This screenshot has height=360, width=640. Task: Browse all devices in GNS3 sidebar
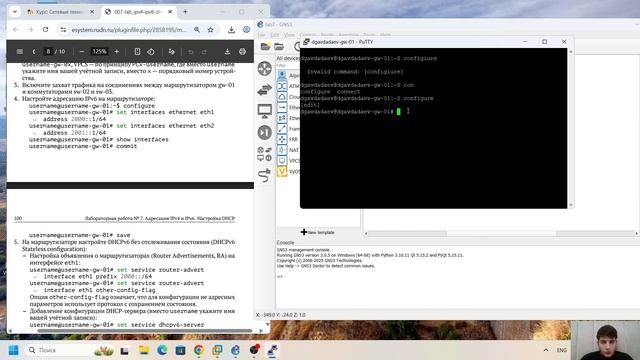coord(264,154)
